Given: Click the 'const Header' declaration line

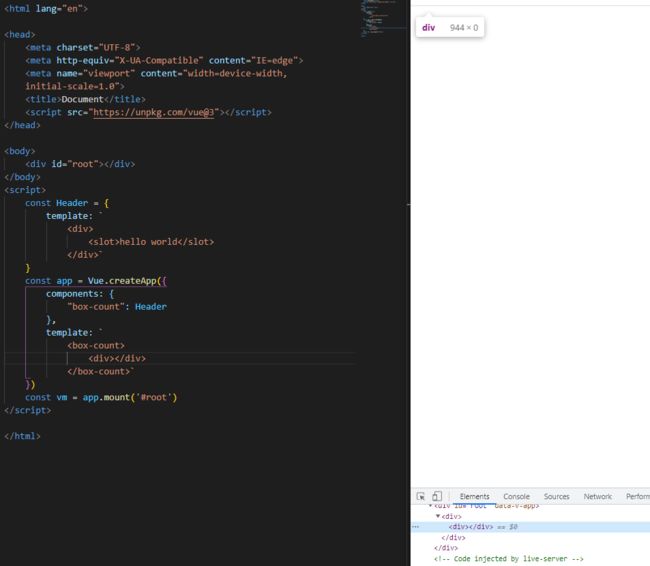Looking at the screenshot, I should pos(66,203).
